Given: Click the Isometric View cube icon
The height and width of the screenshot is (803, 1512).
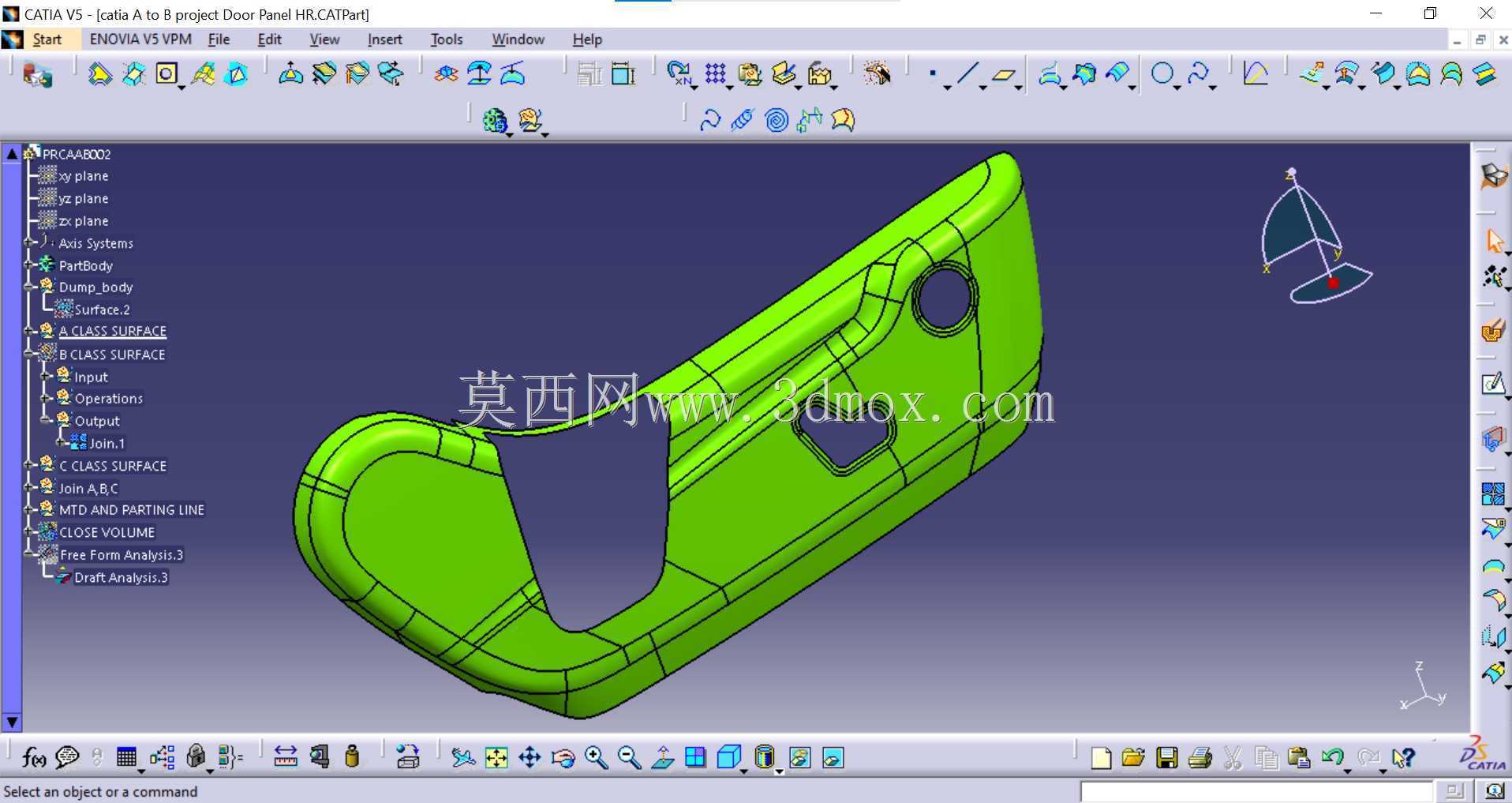Looking at the screenshot, I should 728,757.
